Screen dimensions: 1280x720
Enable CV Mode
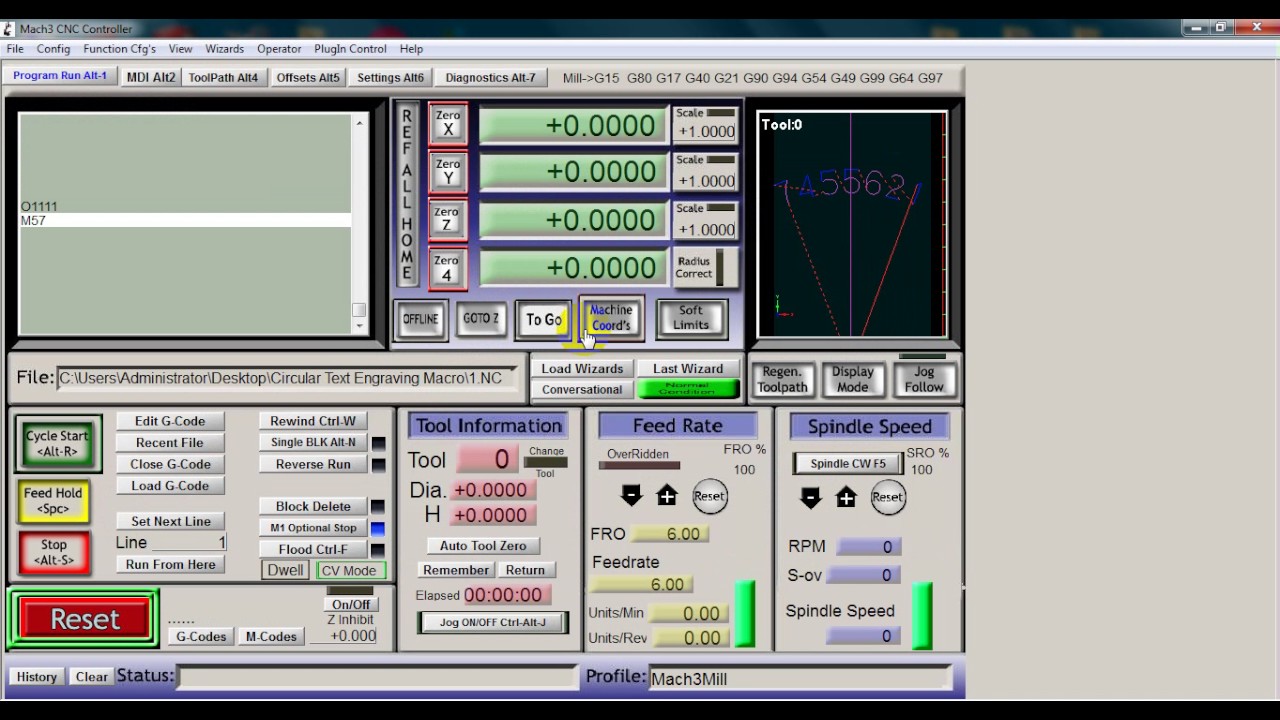349,570
